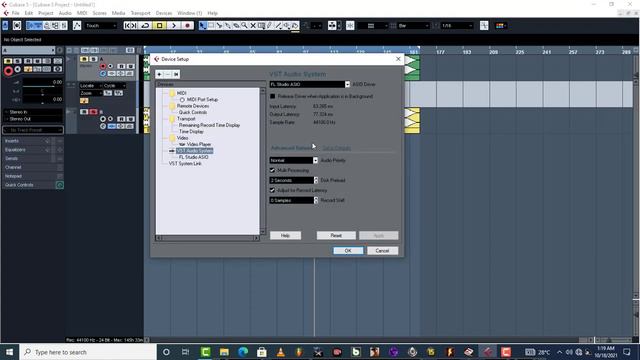Open the Devices menu
Image resolution: width=640 pixels, height=360 pixels.
[164, 13]
